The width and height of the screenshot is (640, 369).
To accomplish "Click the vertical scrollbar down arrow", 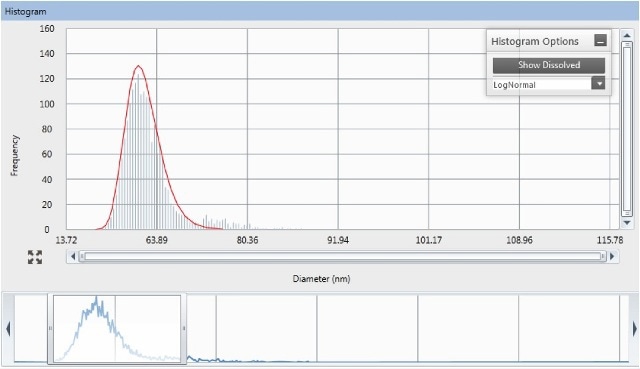I will pyautogui.click(x=627, y=223).
